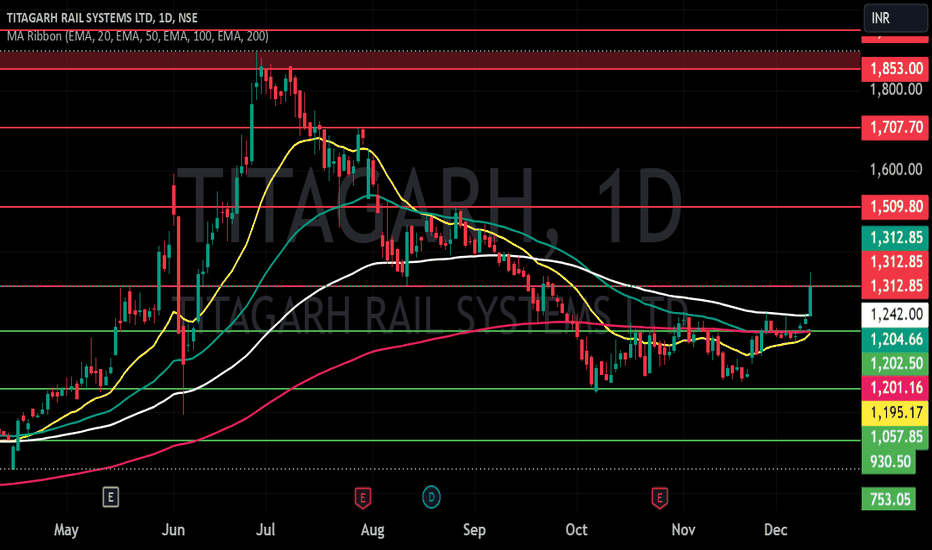Click the 1,800.00 price axis value

pyautogui.click(x=896, y=90)
